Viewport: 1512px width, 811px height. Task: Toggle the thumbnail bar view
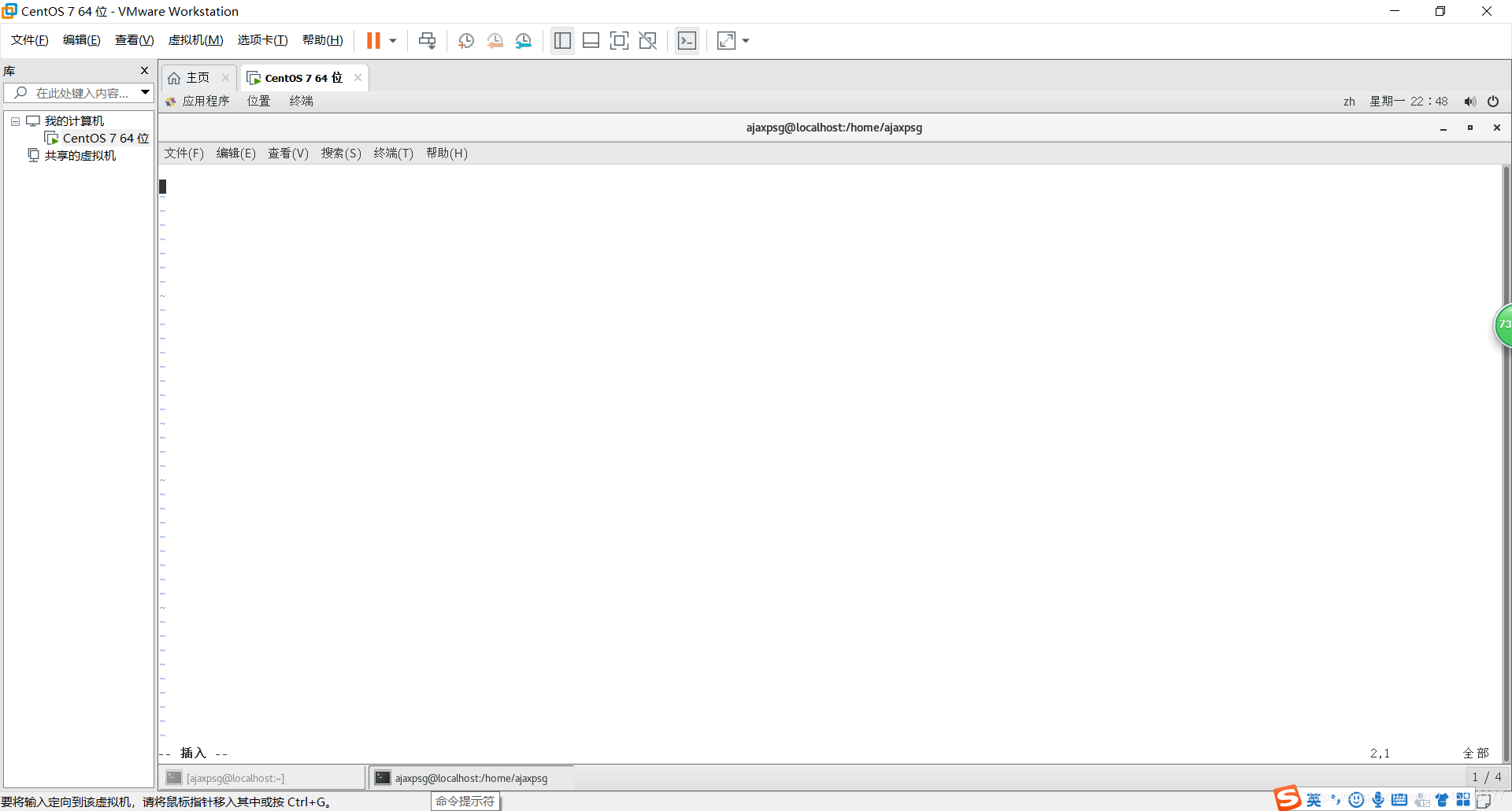tap(591, 40)
